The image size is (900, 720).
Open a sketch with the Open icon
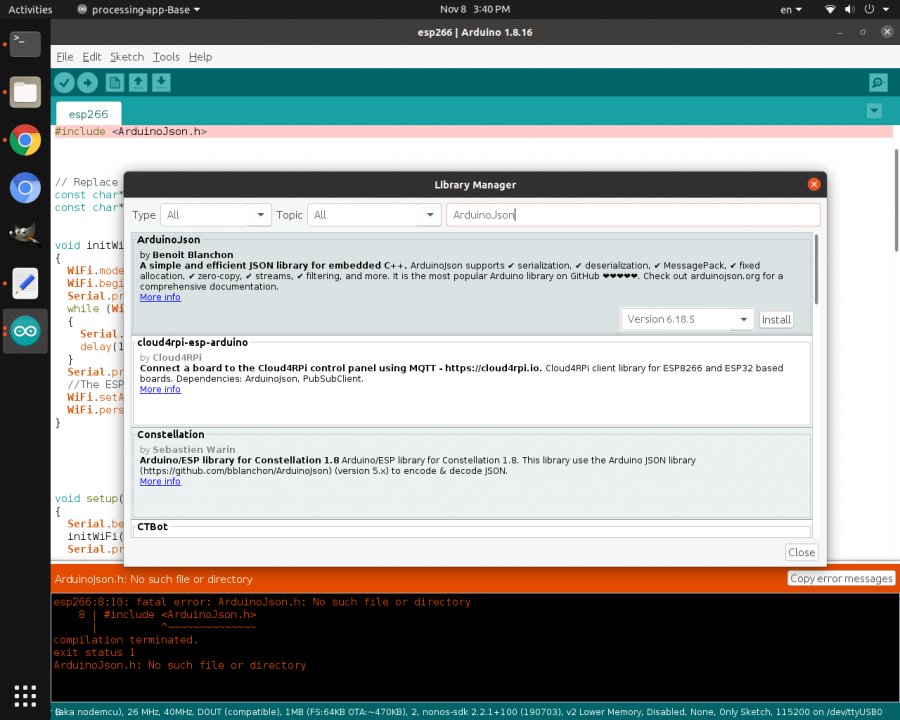(138, 83)
